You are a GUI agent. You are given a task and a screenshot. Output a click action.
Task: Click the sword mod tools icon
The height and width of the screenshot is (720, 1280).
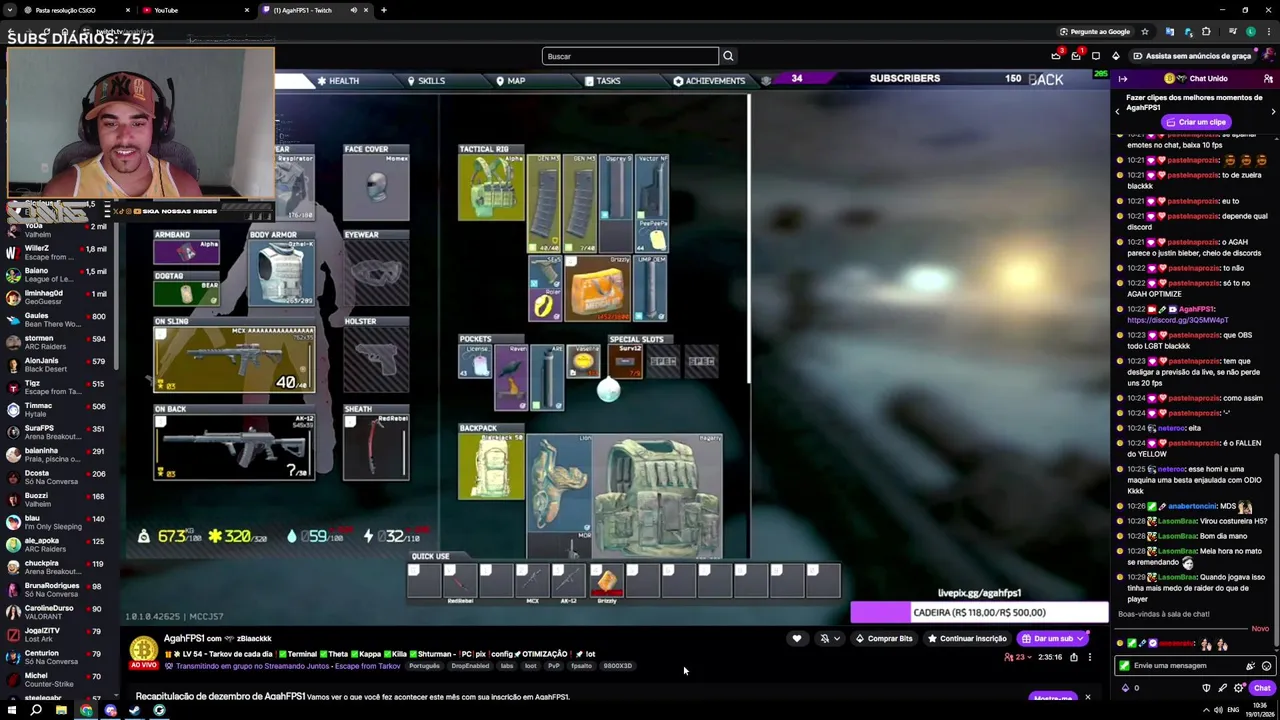(x=1222, y=688)
